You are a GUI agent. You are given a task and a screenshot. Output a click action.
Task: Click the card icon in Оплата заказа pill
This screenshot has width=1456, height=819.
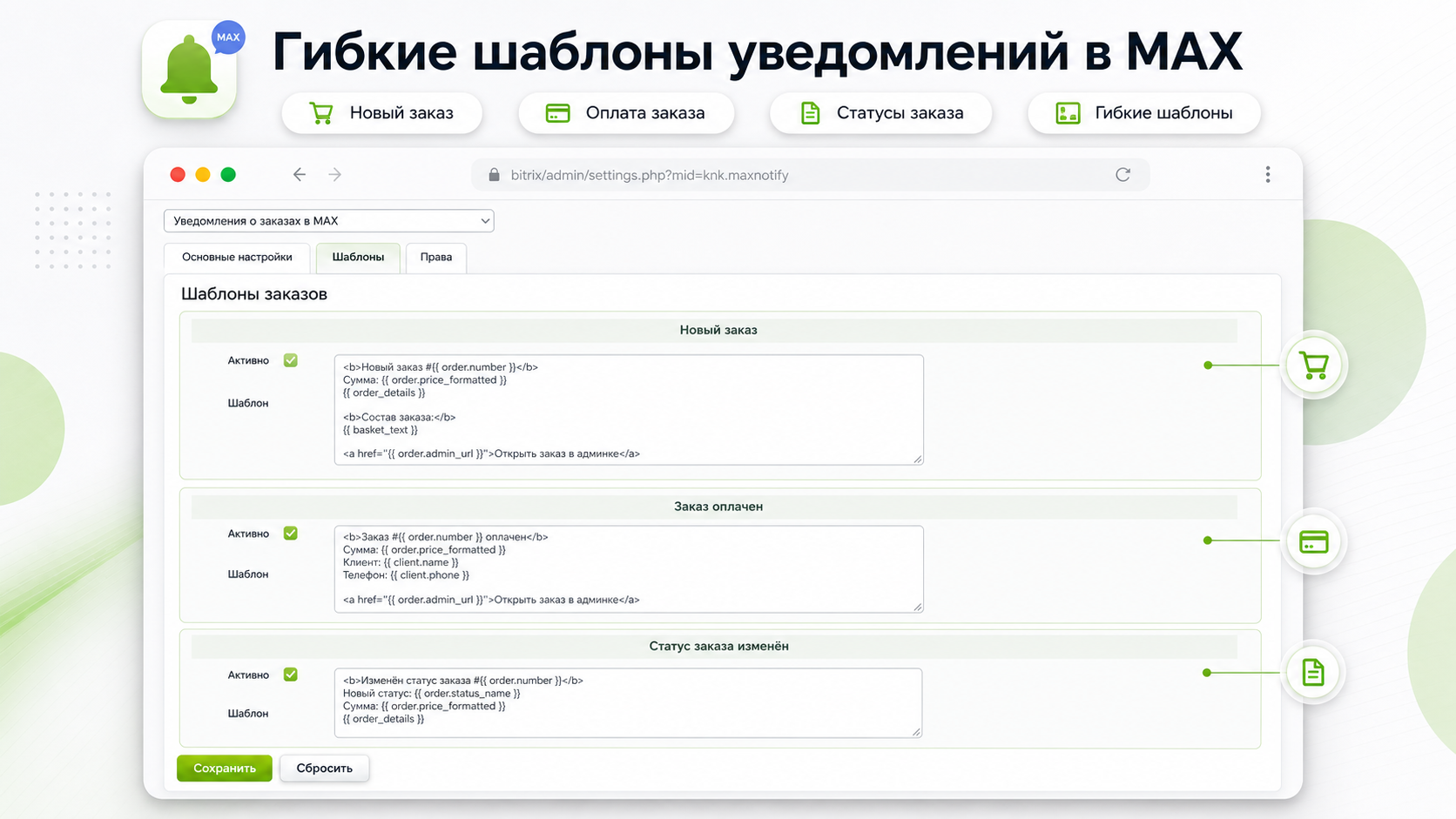click(557, 113)
